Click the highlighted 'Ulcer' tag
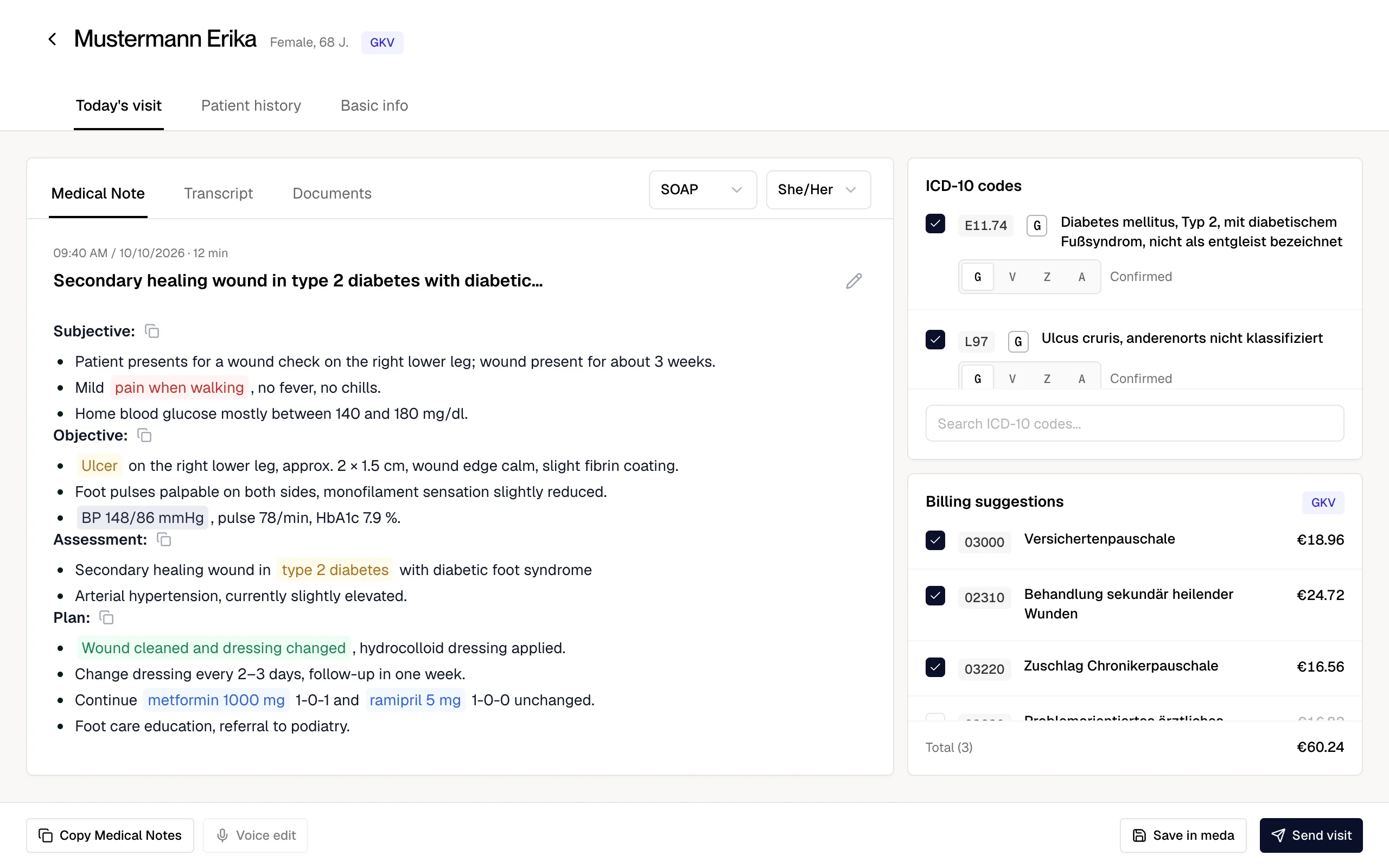 click(99, 465)
